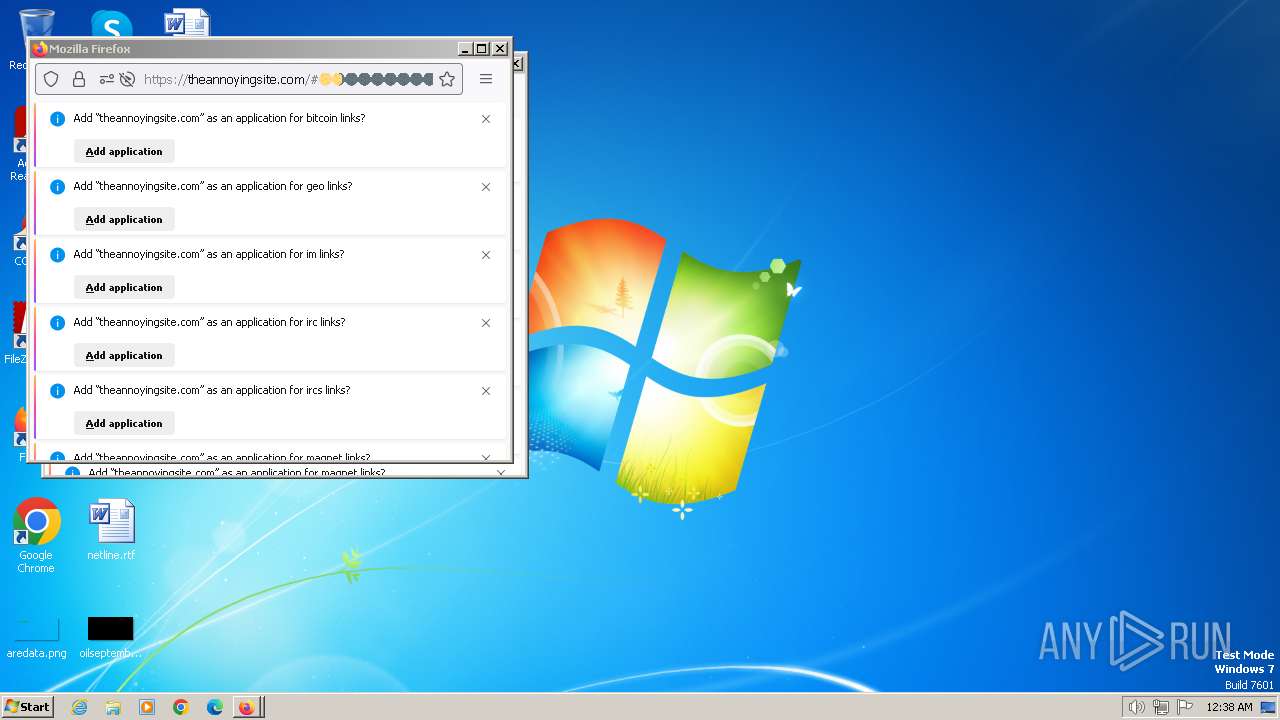Click info icon of bitcoin links notification
Viewport: 1280px width, 720px height.
[x=57, y=119]
